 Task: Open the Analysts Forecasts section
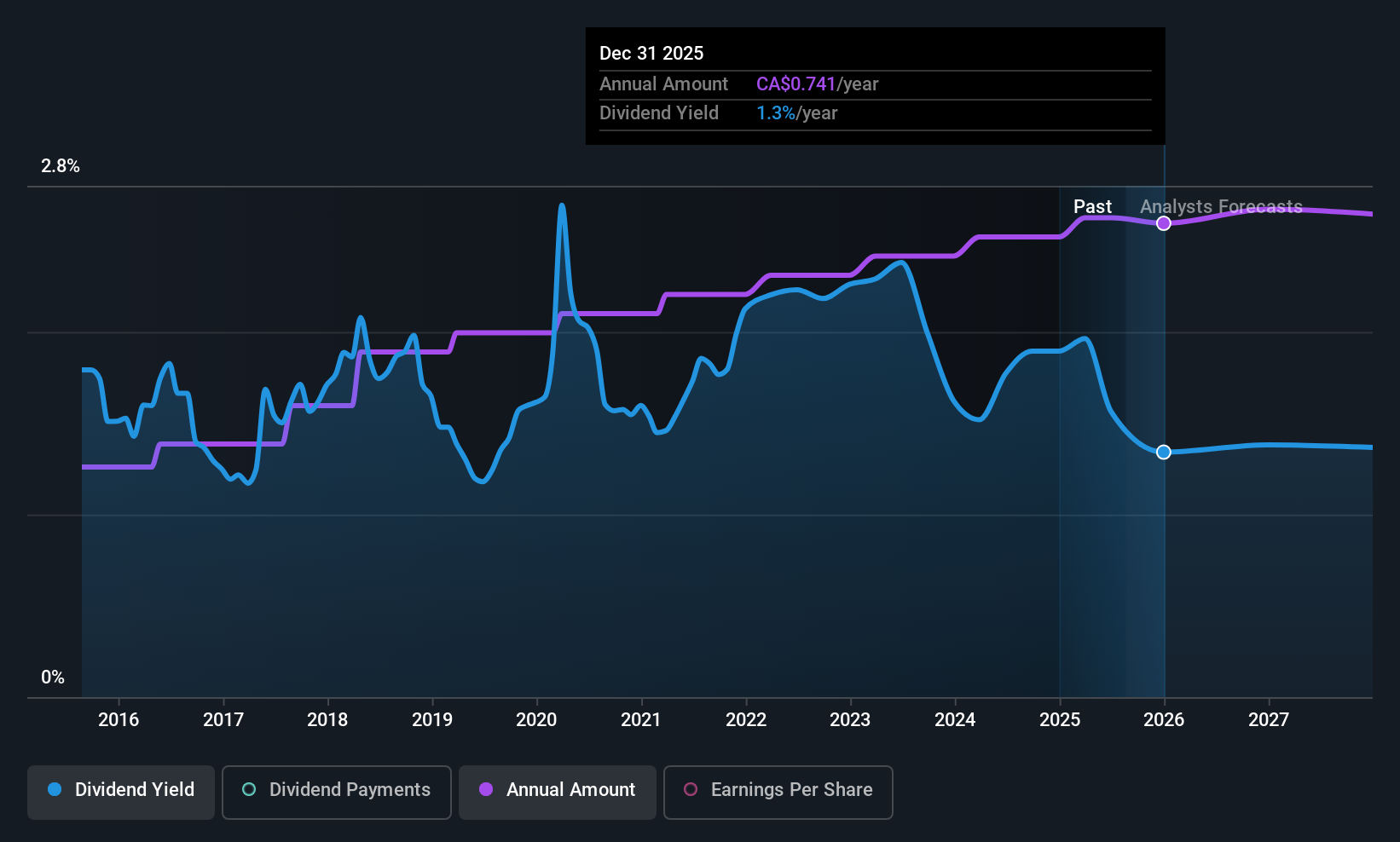[1222, 206]
